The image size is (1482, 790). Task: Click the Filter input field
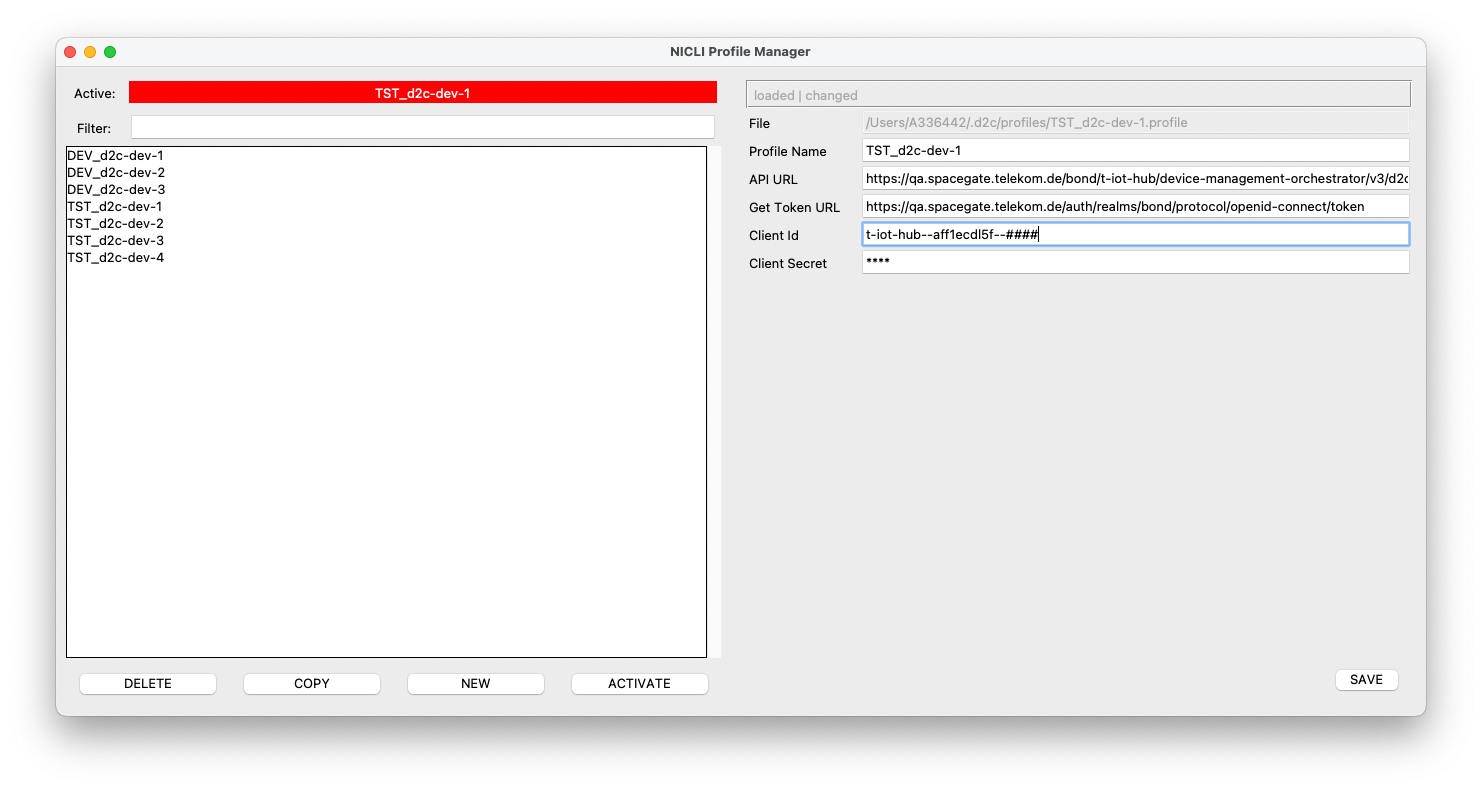coord(422,127)
